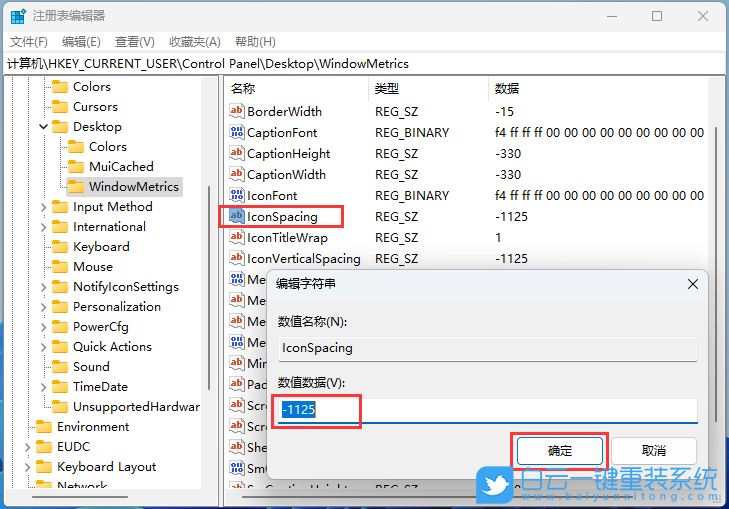
Task: Click the -15 data of BorderWidth
Action: (504, 112)
